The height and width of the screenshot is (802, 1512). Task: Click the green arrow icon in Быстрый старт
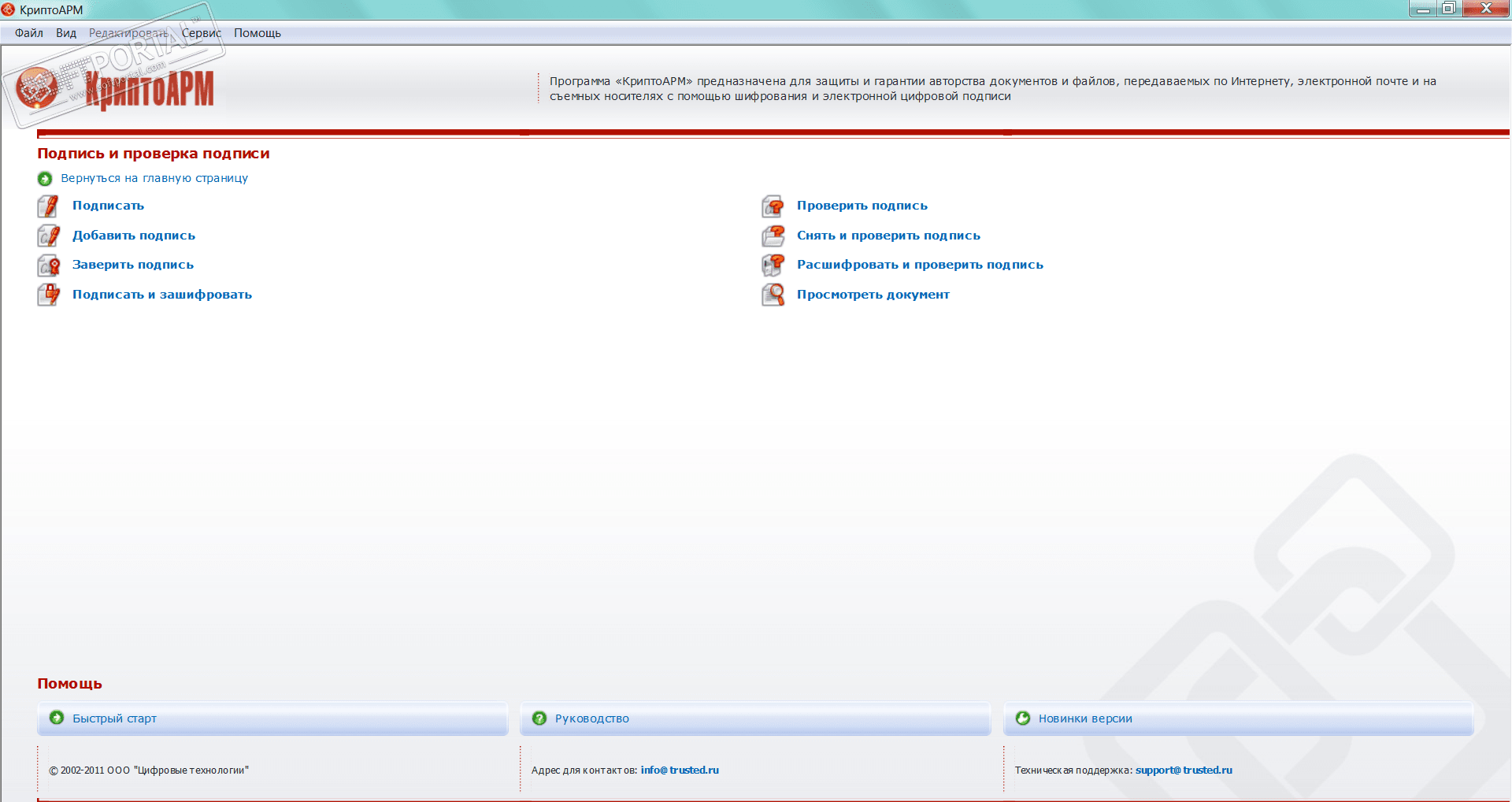(57, 718)
